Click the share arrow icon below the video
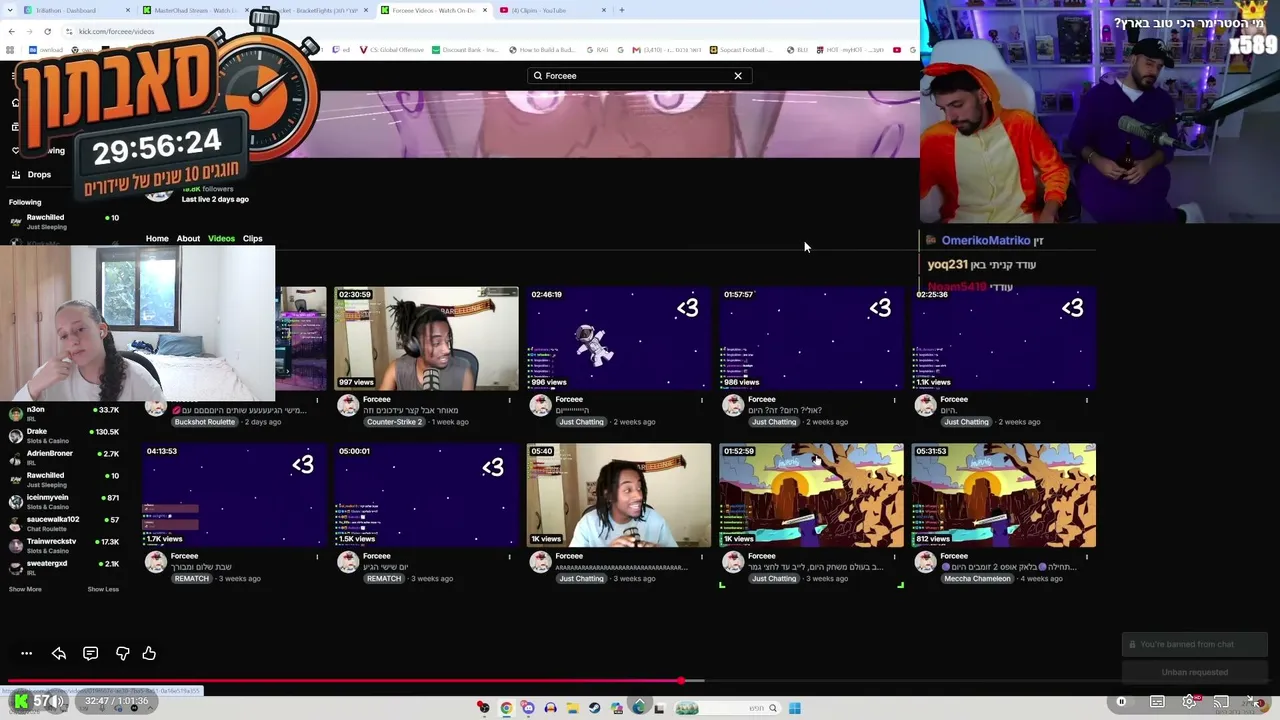1280x720 pixels. 59,653
